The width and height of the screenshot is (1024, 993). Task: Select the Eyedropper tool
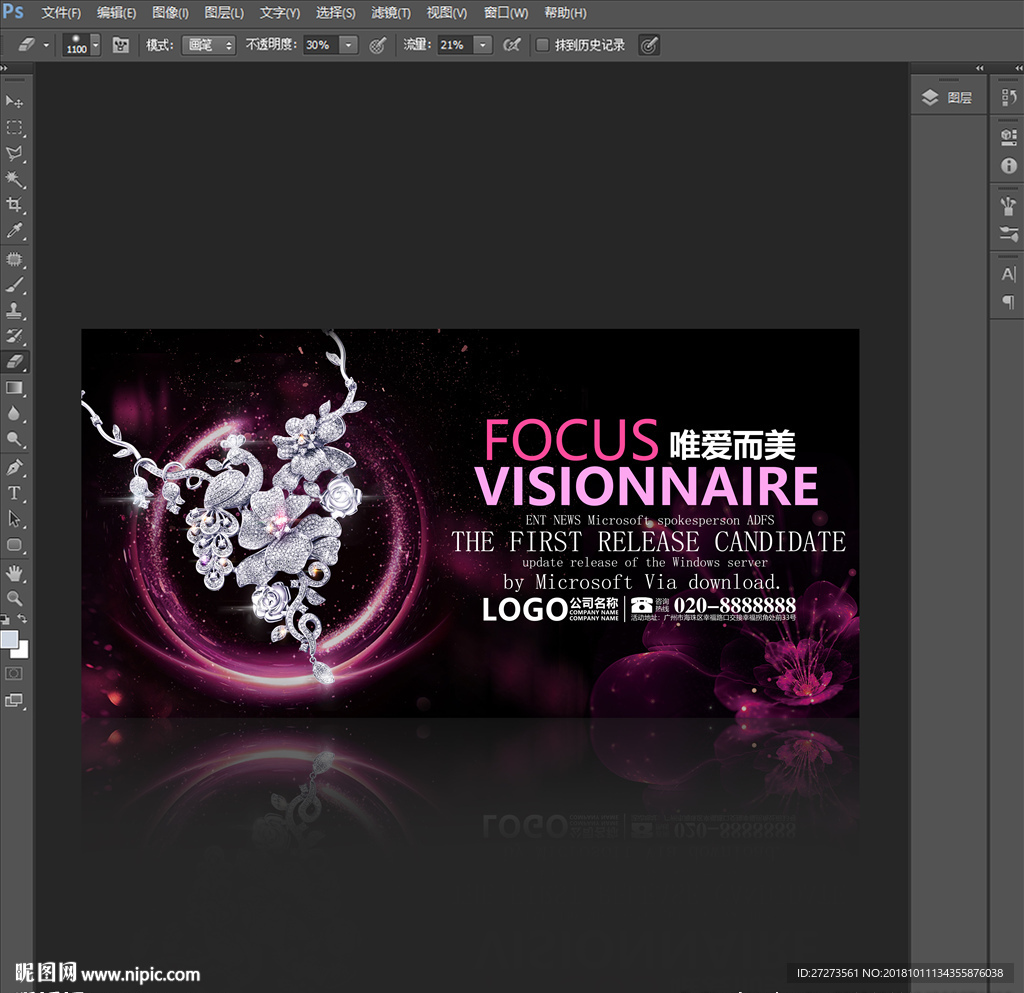(x=14, y=230)
